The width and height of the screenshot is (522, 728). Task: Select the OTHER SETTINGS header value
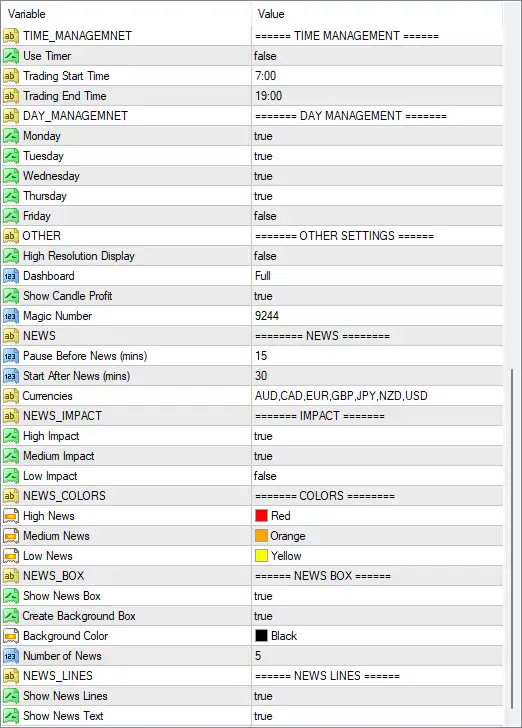(x=344, y=236)
